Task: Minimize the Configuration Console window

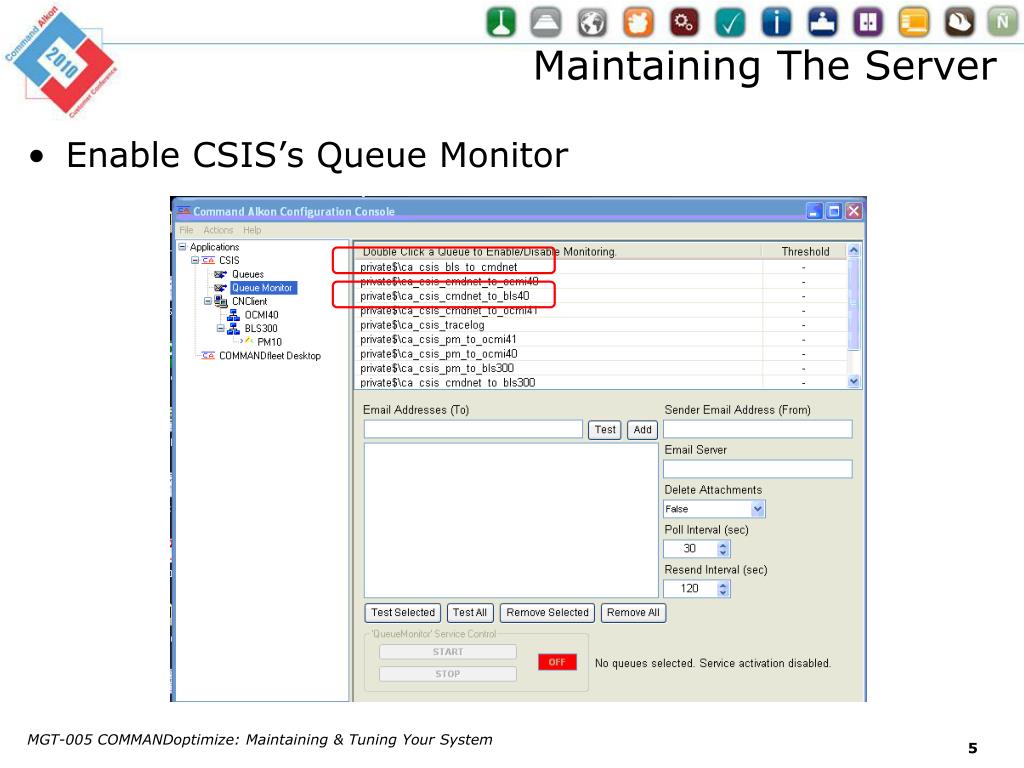Action: [x=814, y=211]
